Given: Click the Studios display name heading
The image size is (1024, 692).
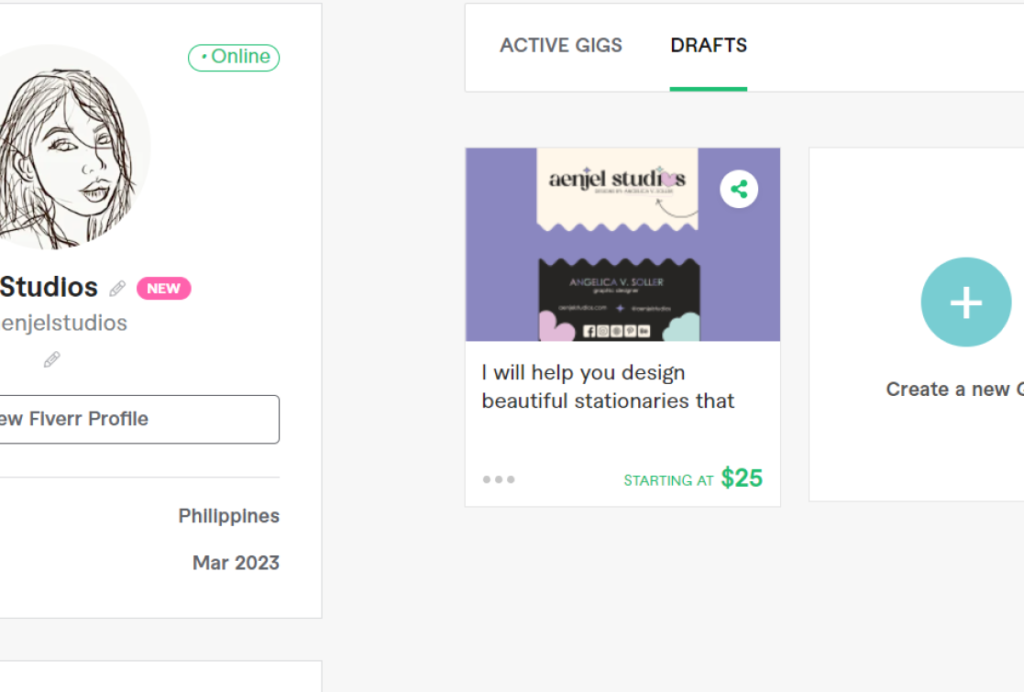Looking at the screenshot, I should [x=49, y=288].
